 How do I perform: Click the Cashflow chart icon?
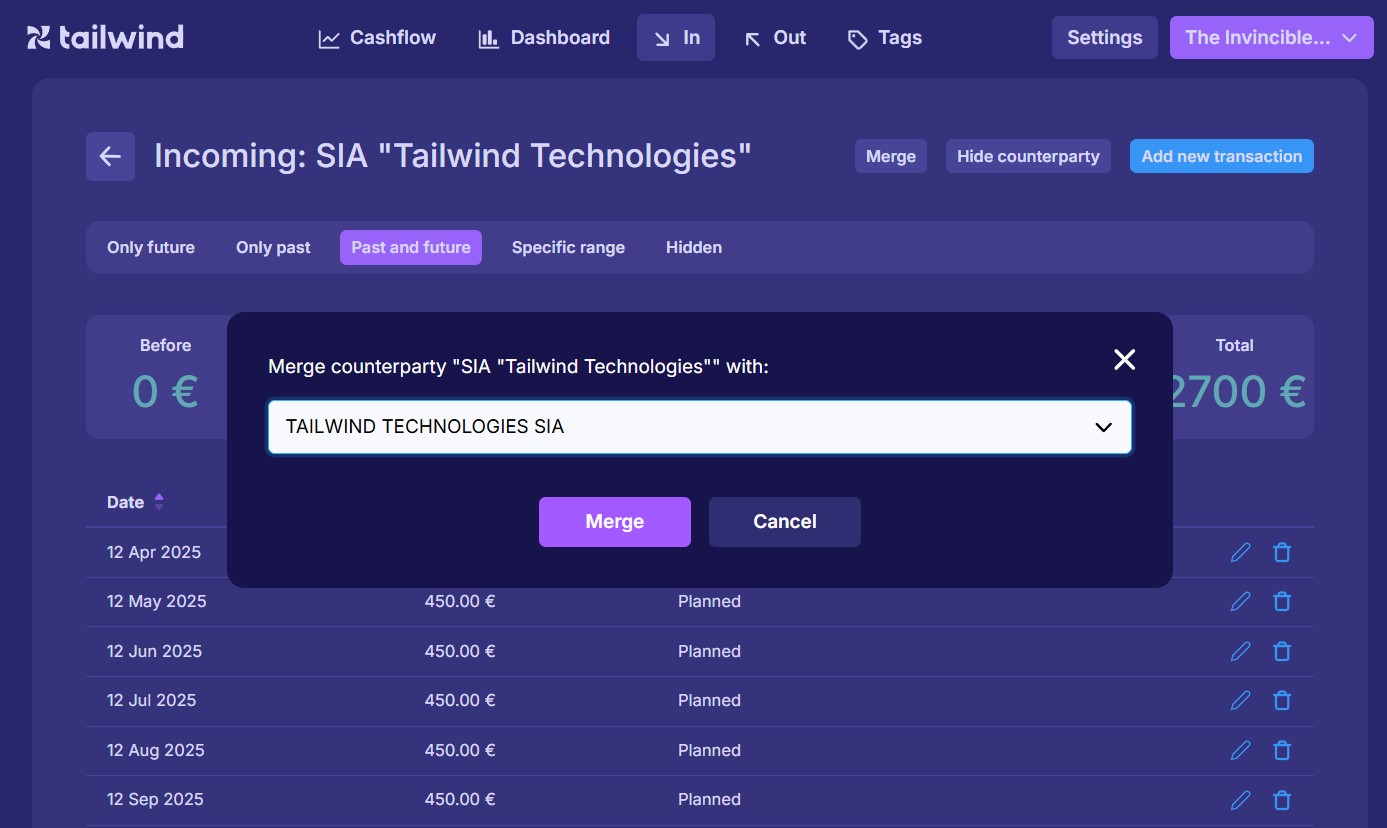point(329,39)
